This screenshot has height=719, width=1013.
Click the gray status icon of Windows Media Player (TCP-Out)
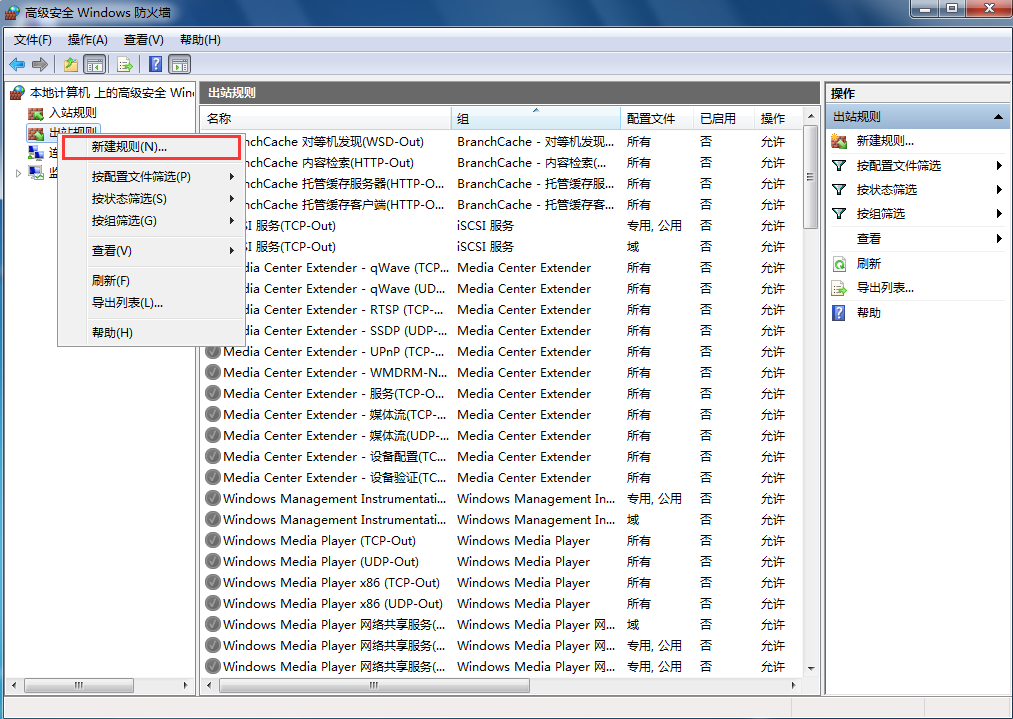coord(213,541)
